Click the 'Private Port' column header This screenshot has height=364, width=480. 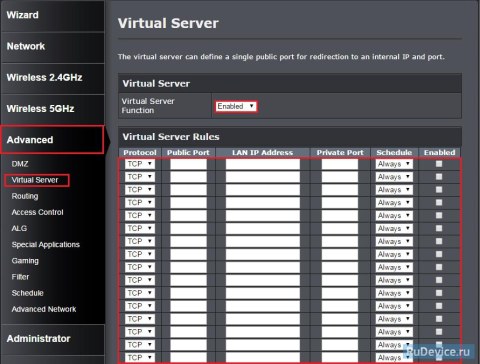(340, 152)
